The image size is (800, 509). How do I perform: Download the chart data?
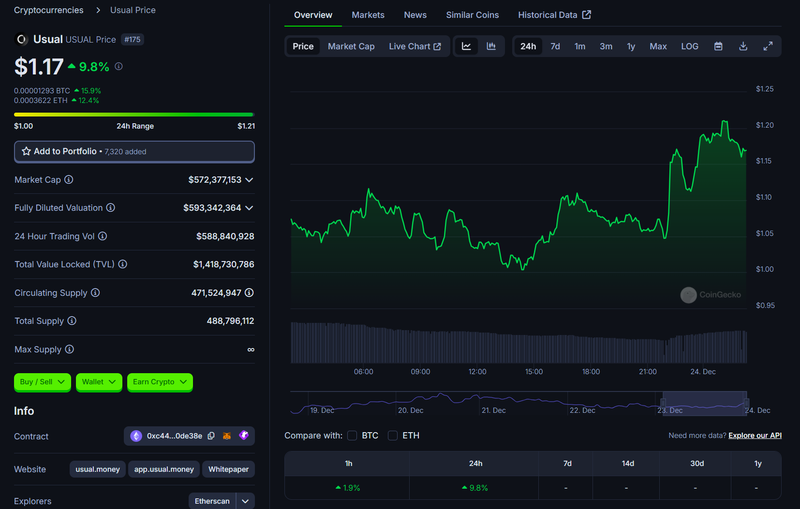pyautogui.click(x=743, y=46)
